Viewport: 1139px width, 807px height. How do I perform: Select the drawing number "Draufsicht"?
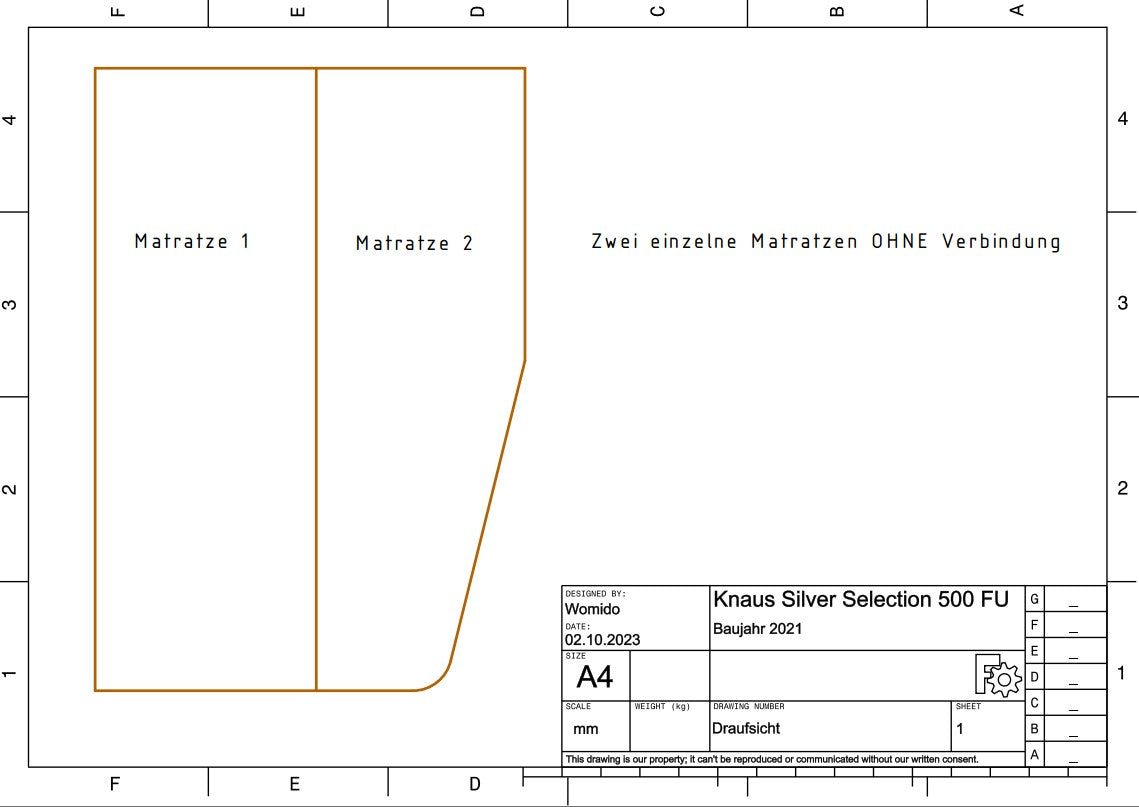(745, 729)
